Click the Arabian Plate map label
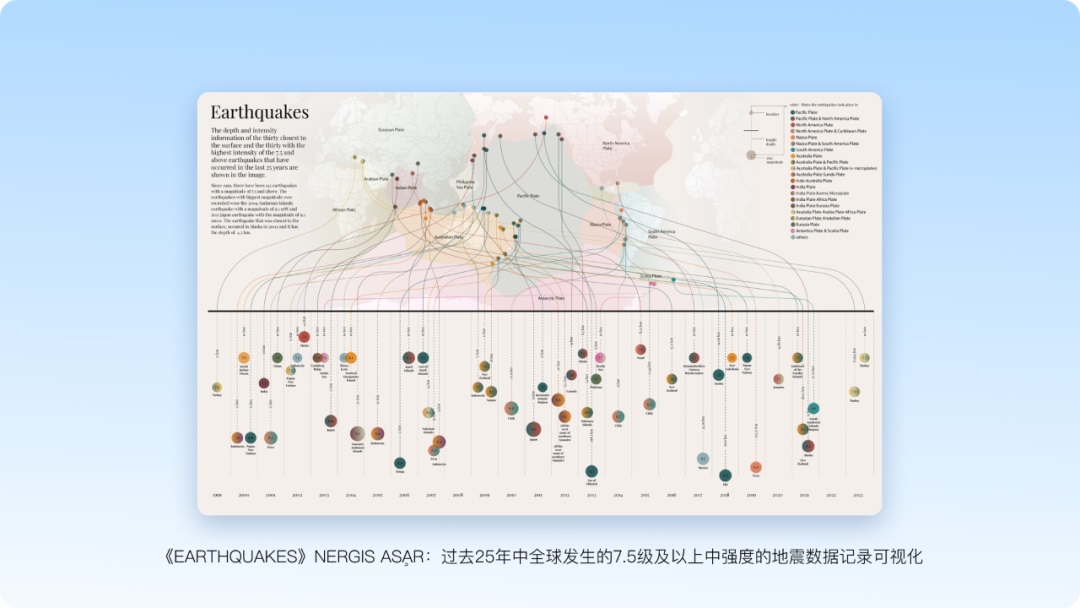The height and width of the screenshot is (608, 1080). click(376, 179)
